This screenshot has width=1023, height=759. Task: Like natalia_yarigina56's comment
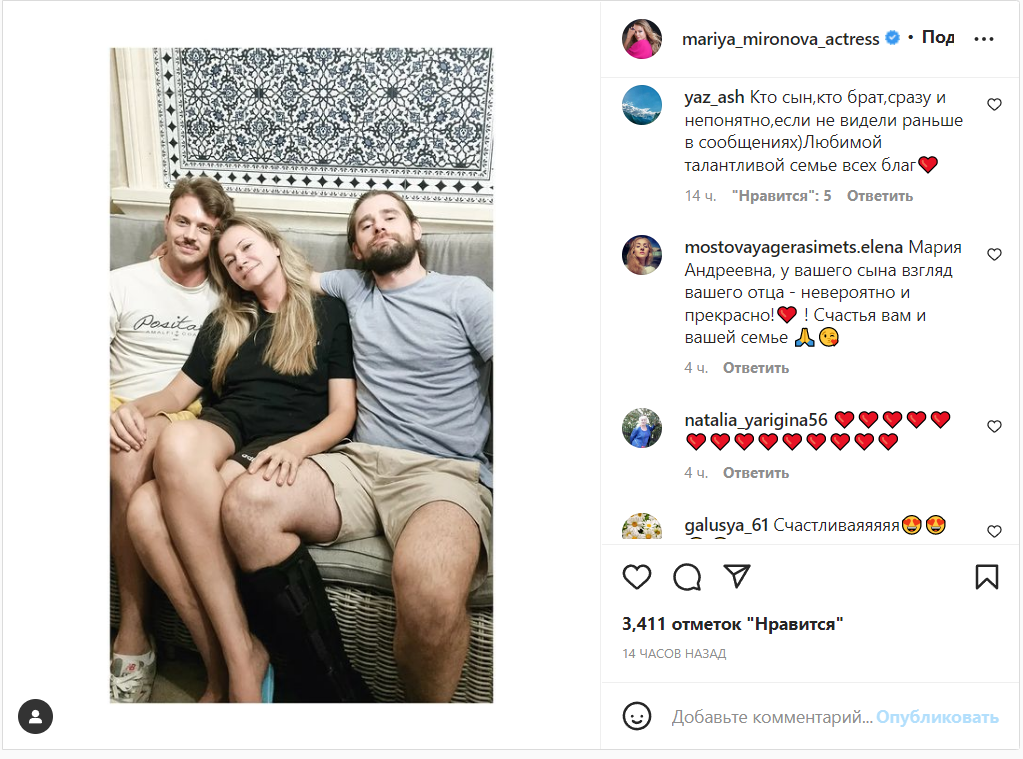tap(994, 427)
